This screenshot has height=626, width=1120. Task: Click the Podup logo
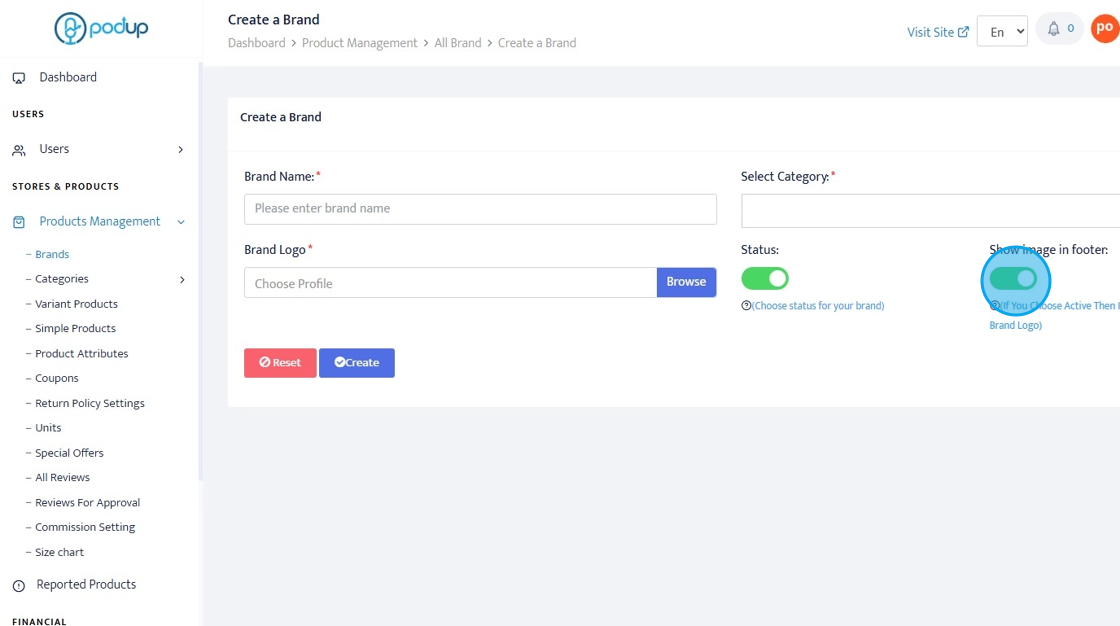click(x=101, y=28)
